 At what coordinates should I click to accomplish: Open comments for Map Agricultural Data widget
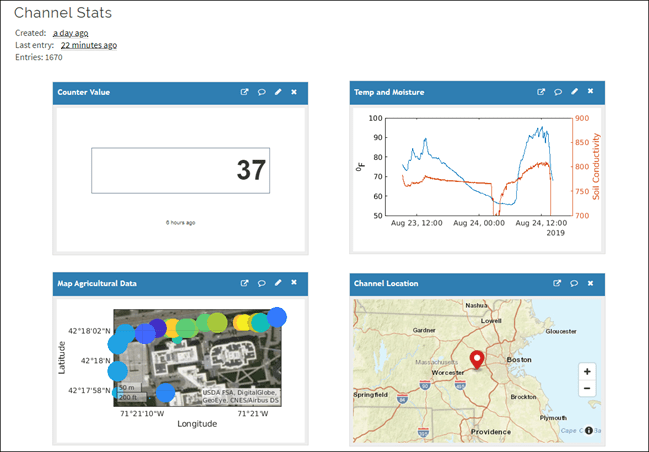(262, 283)
